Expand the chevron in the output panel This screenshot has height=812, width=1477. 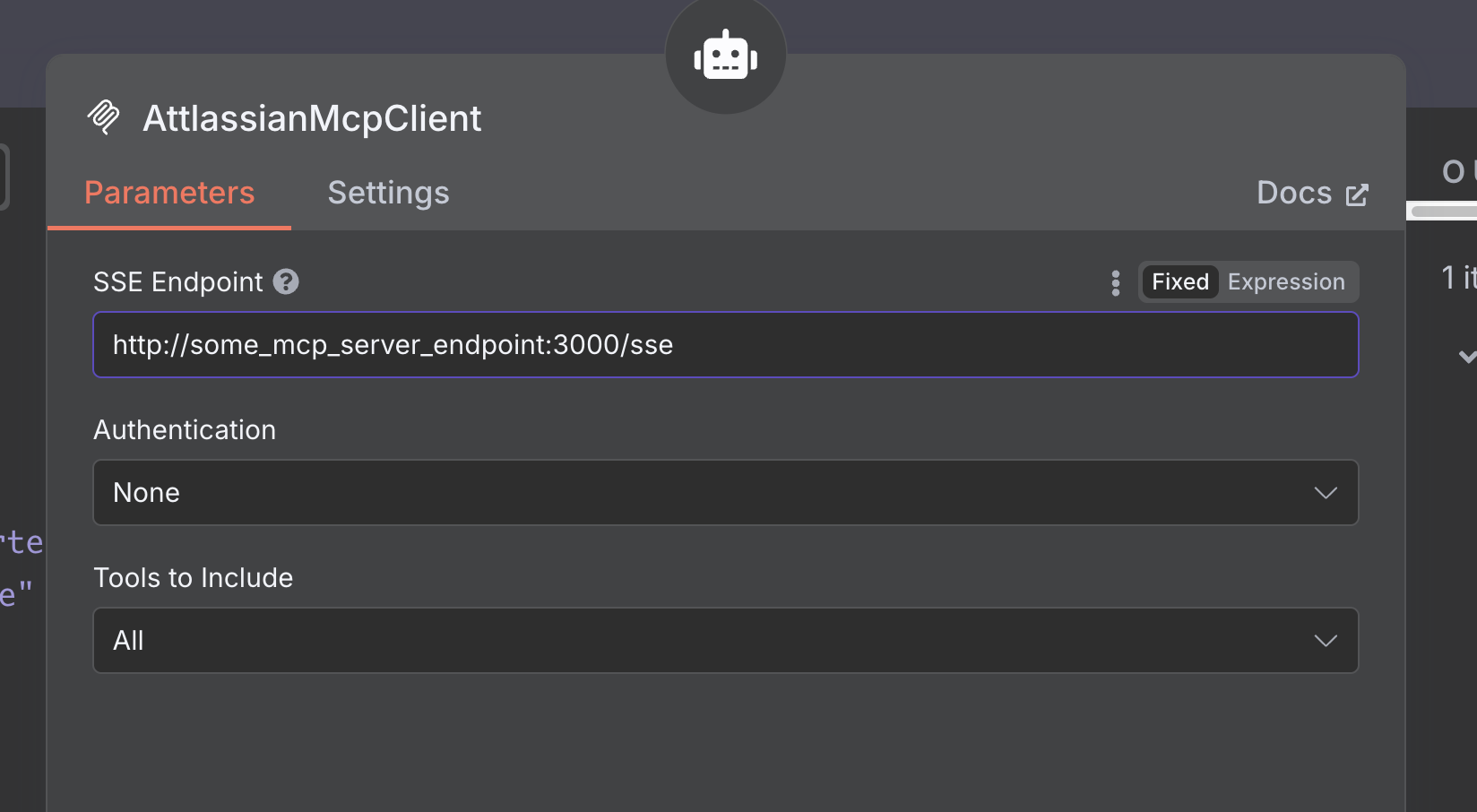pos(1466,357)
